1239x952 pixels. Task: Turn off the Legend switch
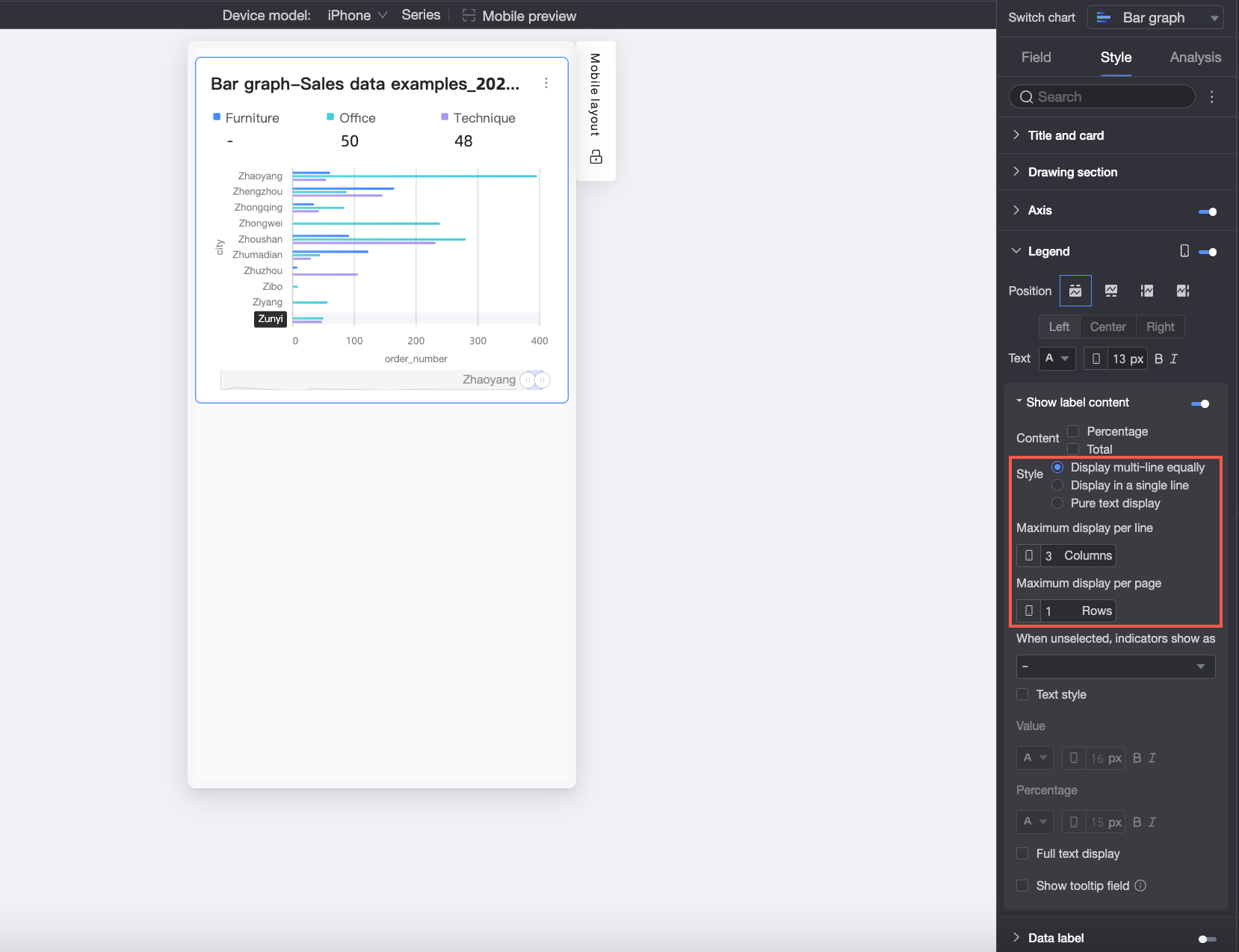coord(1208,252)
